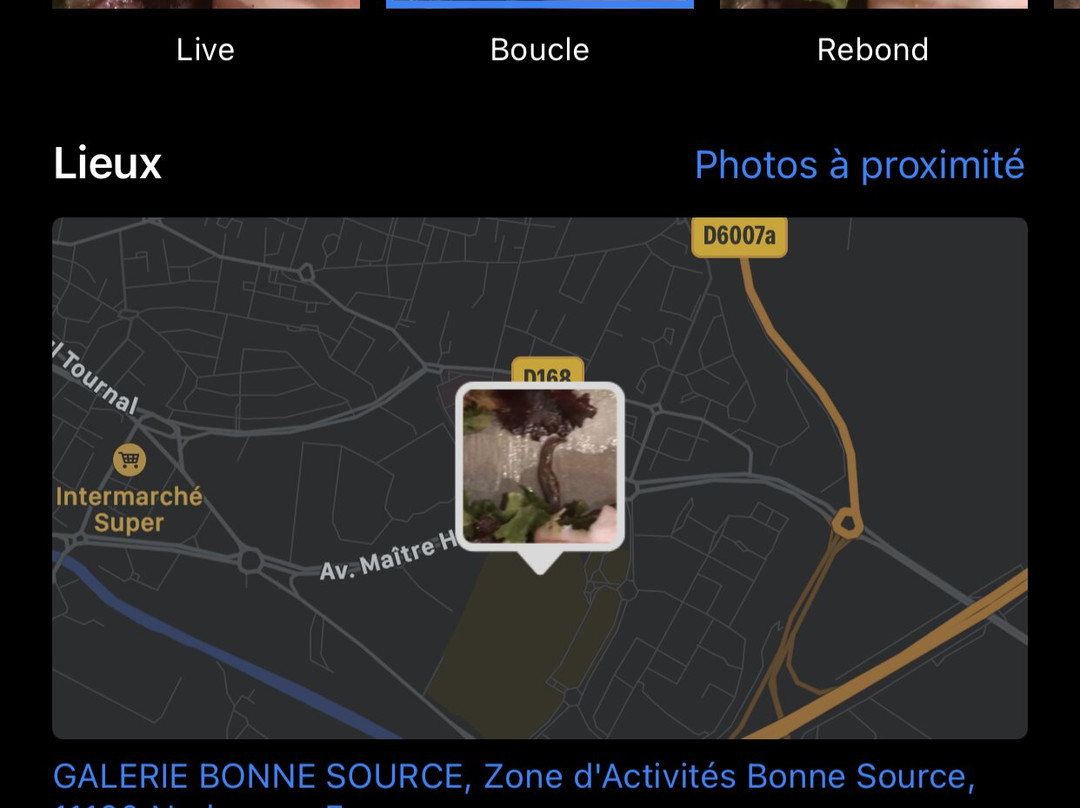Tap the Rebond preview thumbnail strip

pos(873,4)
